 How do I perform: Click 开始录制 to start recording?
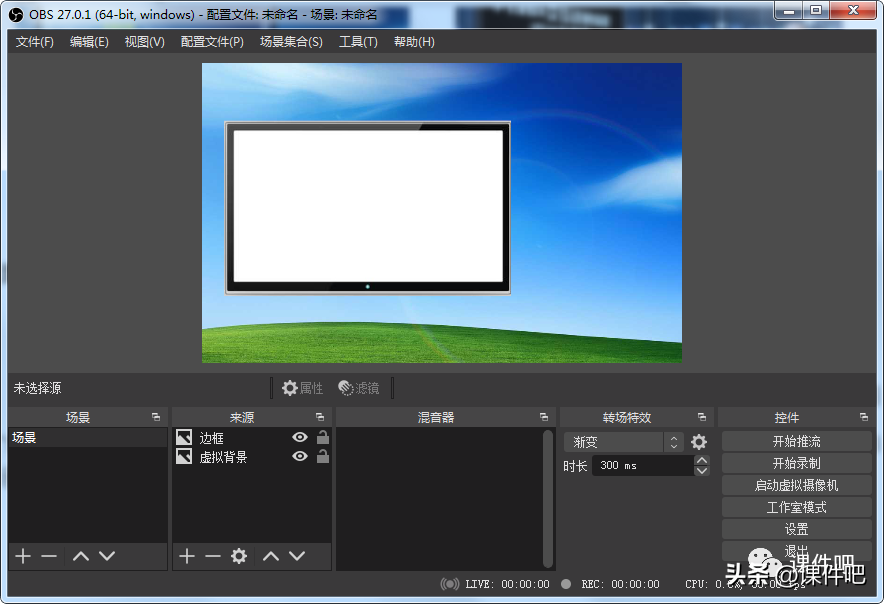click(x=797, y=463)
